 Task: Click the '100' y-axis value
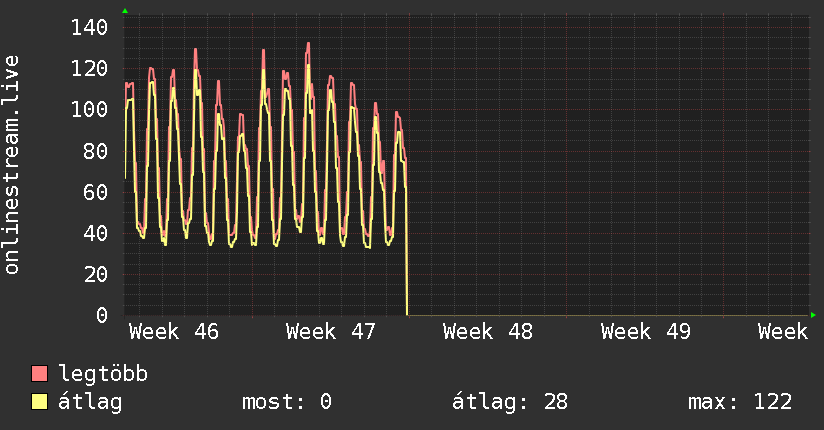[89, 109]
